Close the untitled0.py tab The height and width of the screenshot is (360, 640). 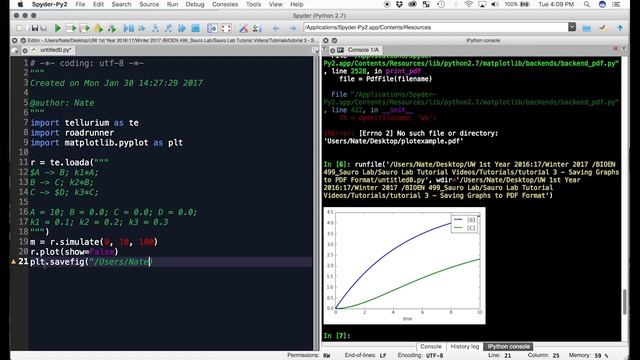tap(25, 51)
